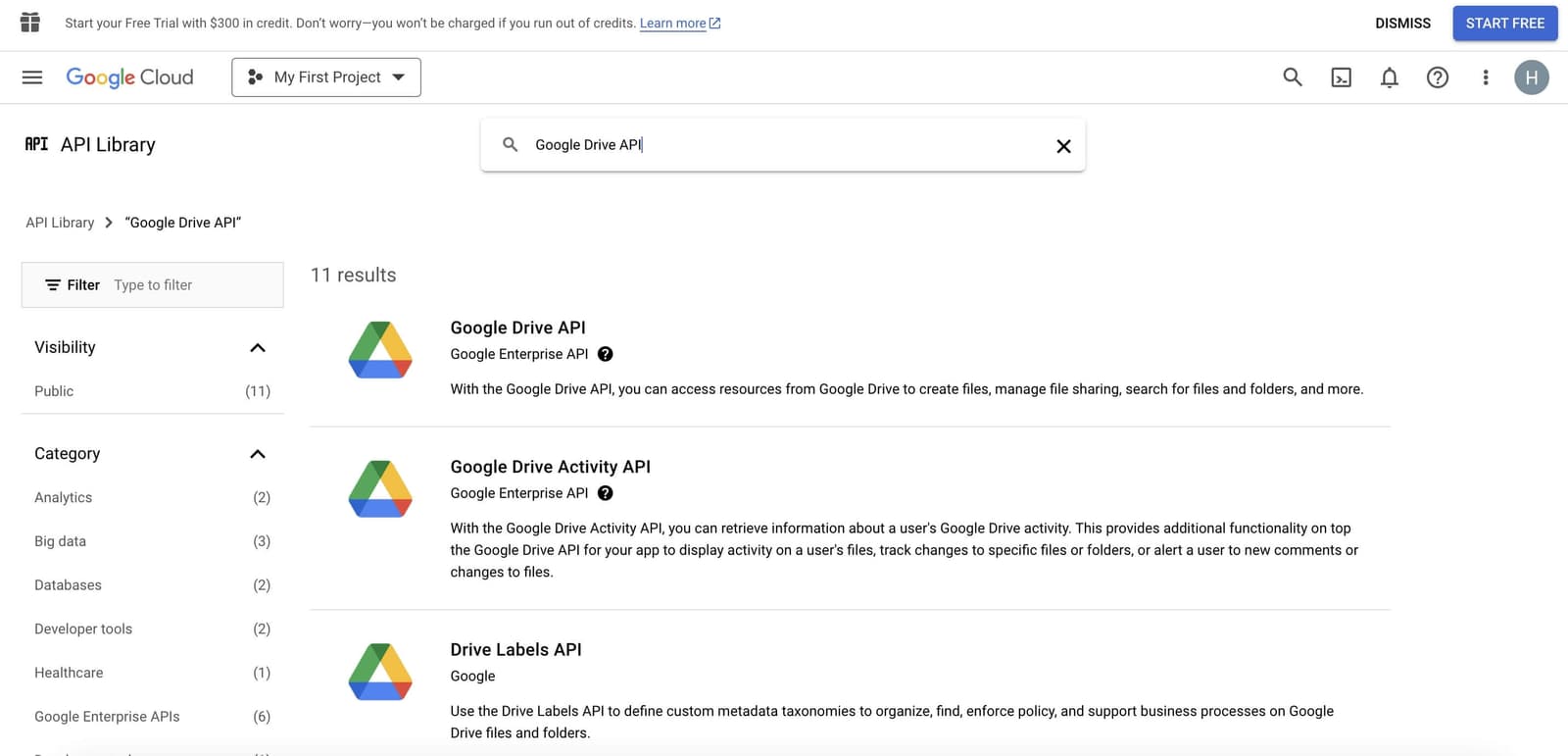
Task: Show help for Drive Activity API enterprise label
Action: (606, 493)
